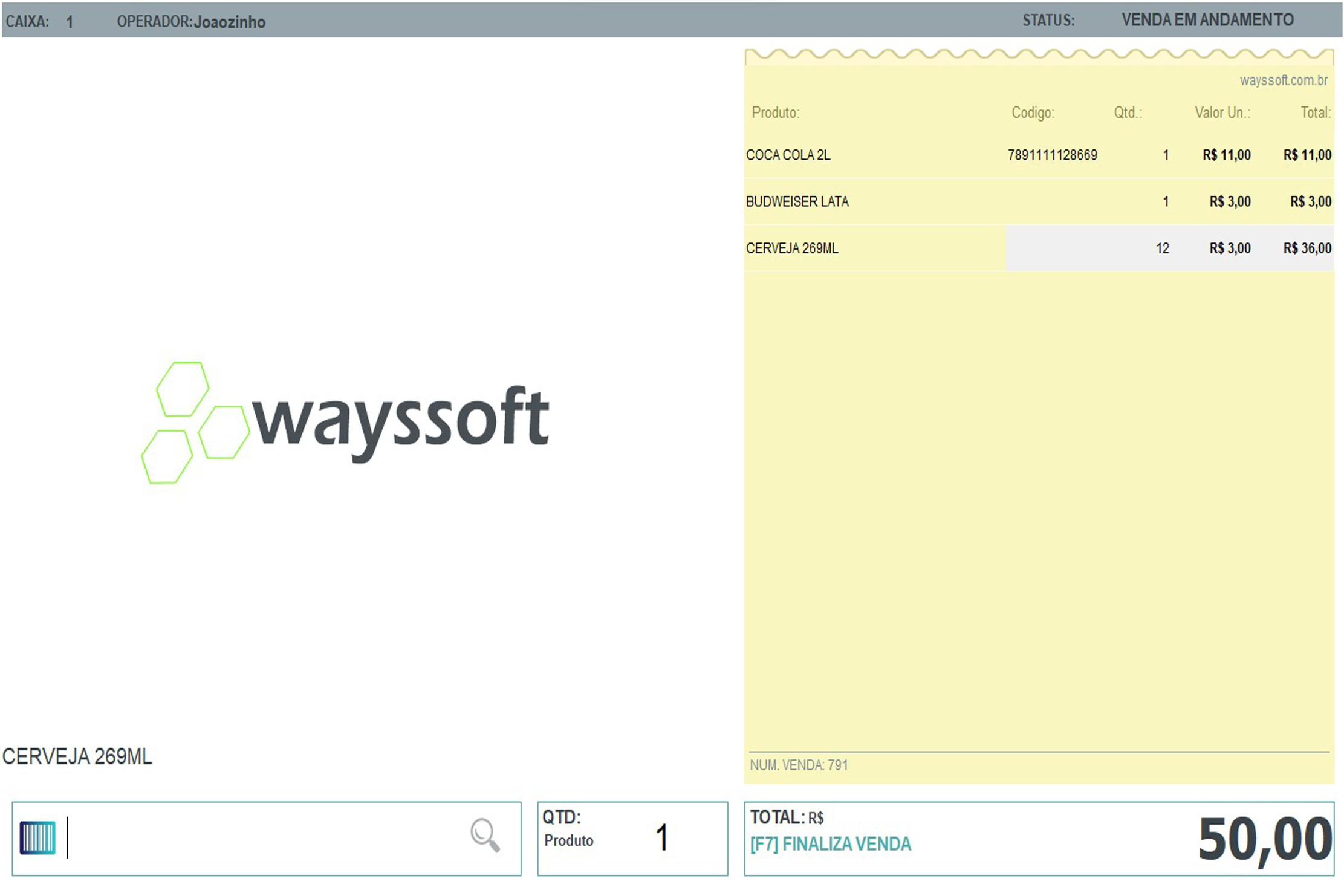Click the Total column header
1344x896 pixels.
pyautogui.click(x=1316, y=112)
